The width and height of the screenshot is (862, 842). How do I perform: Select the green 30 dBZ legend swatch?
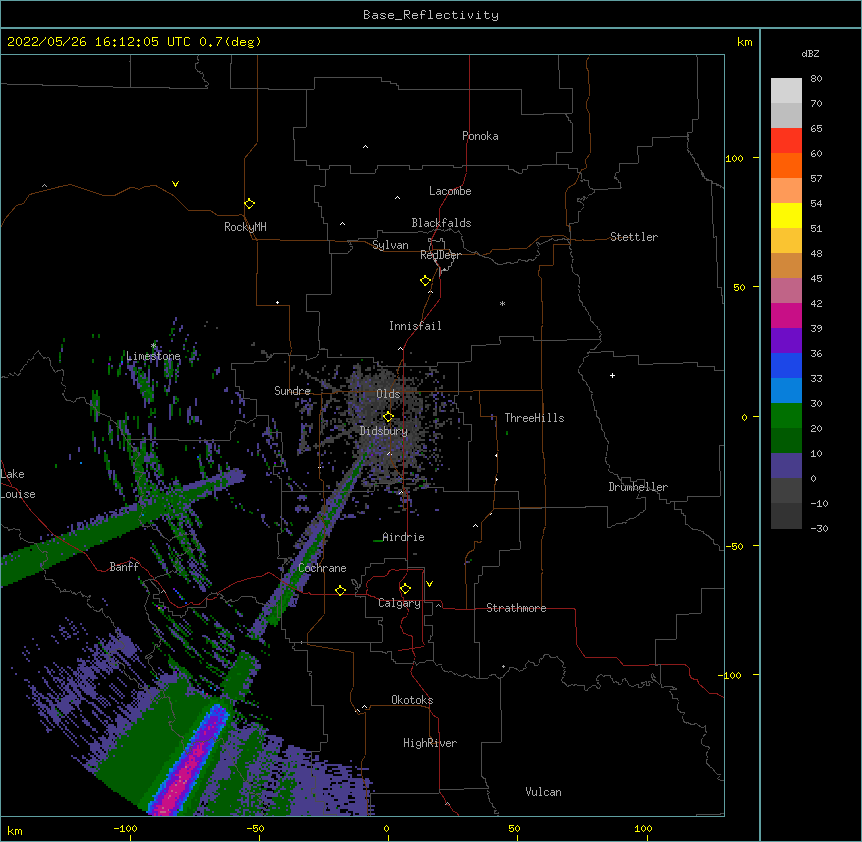[x=786, y=416]
